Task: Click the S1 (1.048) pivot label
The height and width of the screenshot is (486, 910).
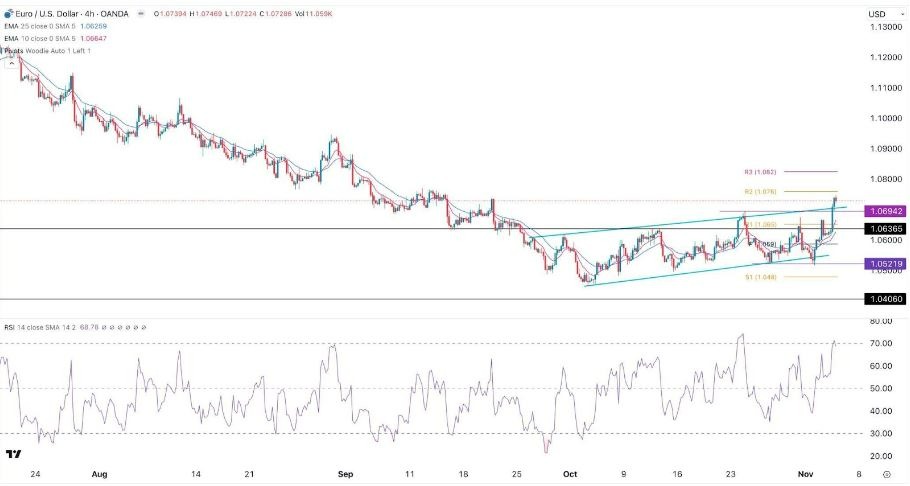Action: (760, 278)
